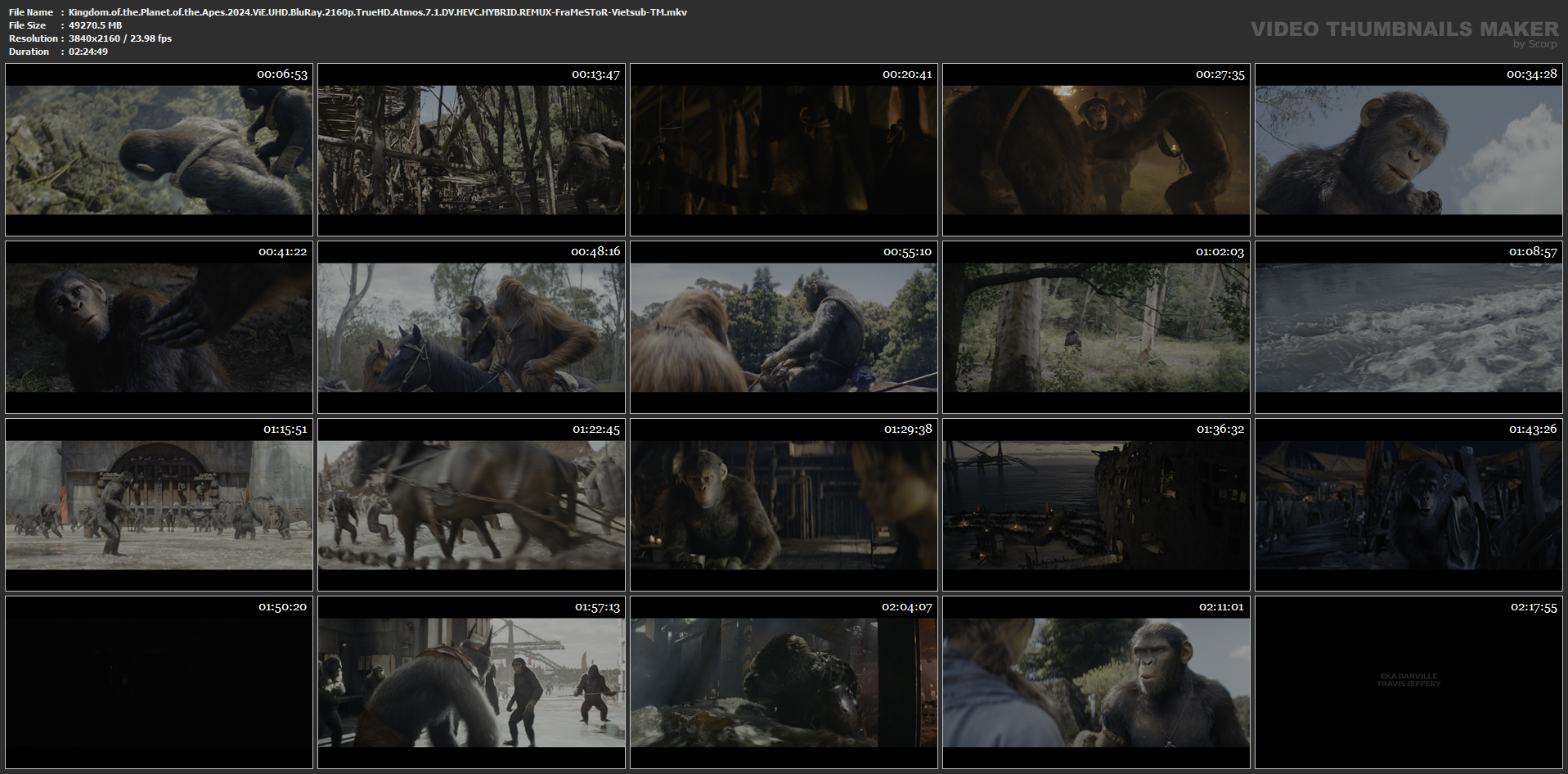The width and height of the screenshot is (1568, 774).
Task: Select the ape close-up at 00:34:28
Action: [1409, 150]
